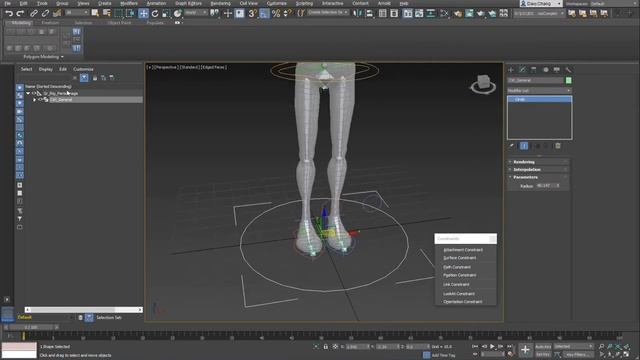Toggle the Percent Snap icon
The image size is (640, 360).
pos(276,13)
